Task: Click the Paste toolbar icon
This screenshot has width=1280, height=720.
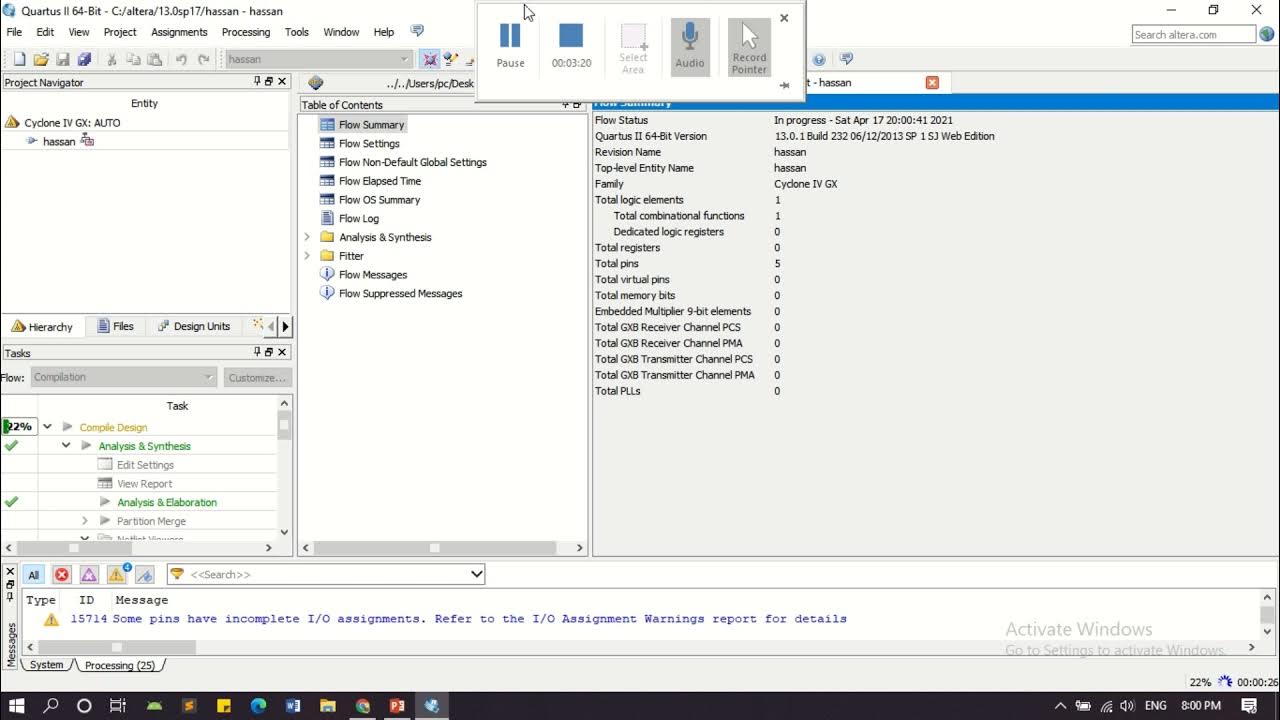Action: click(154, 59)
